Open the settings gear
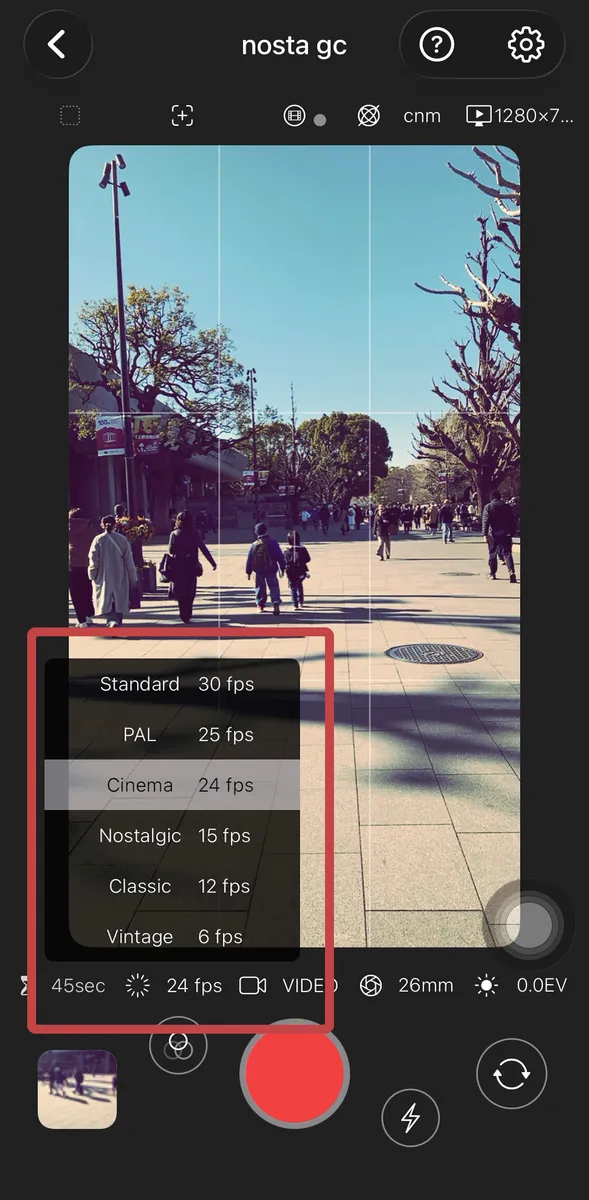589x1200 pixels. tap(526, 45)
